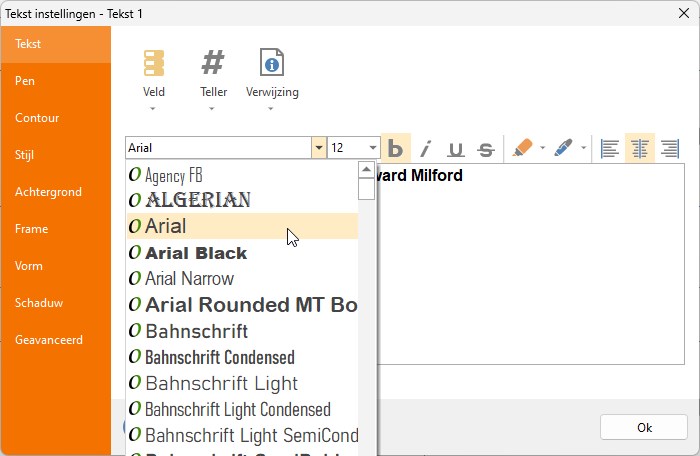Click the font size field showing 12
The width and height of the screenshot is (700, 456).
tap(347, 148)
